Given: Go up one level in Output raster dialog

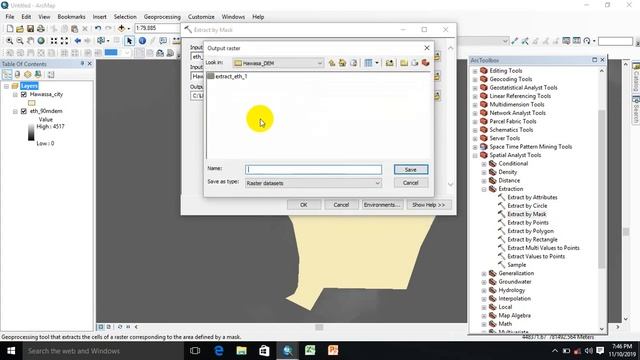Looking at the screenshot, I should (332, 63).
